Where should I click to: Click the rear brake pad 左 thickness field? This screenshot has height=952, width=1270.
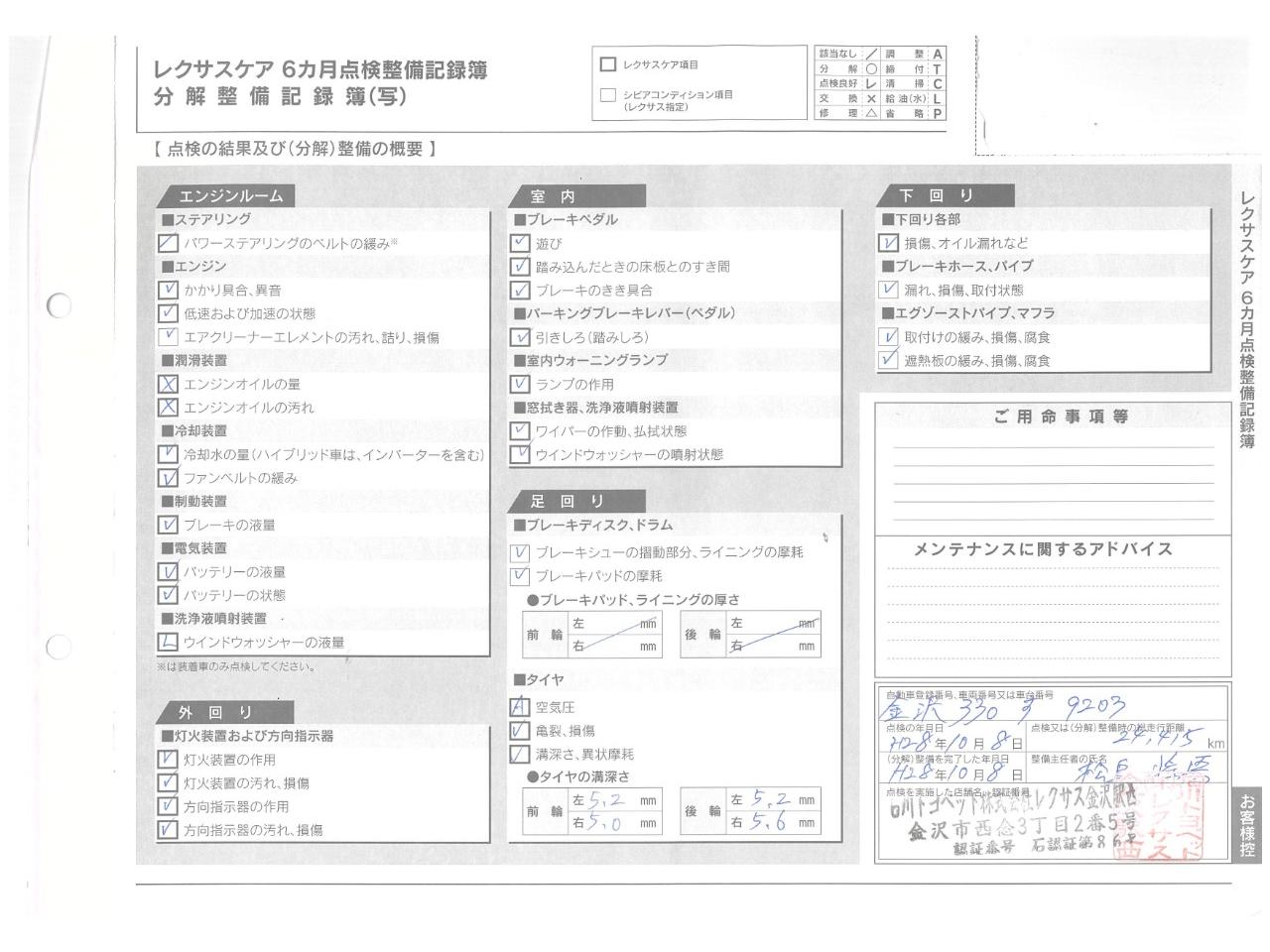tap(773, 624)
